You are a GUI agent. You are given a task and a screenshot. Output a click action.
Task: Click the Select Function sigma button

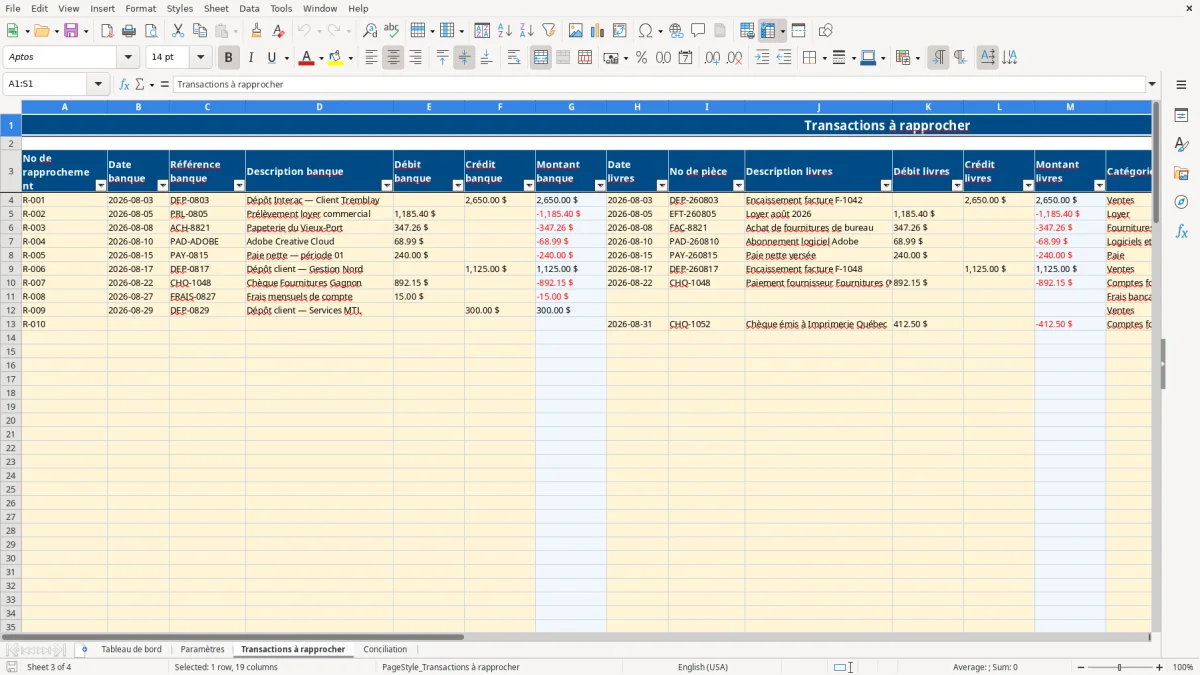tap(139, 85)
